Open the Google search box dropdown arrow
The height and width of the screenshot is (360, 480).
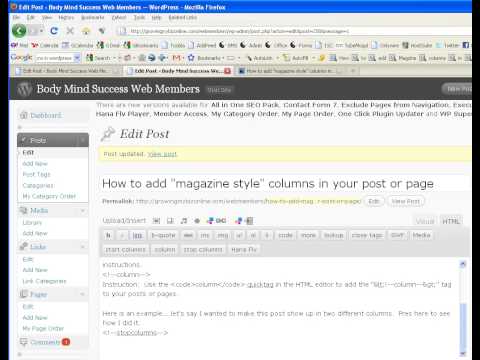(x=77, y=58)
